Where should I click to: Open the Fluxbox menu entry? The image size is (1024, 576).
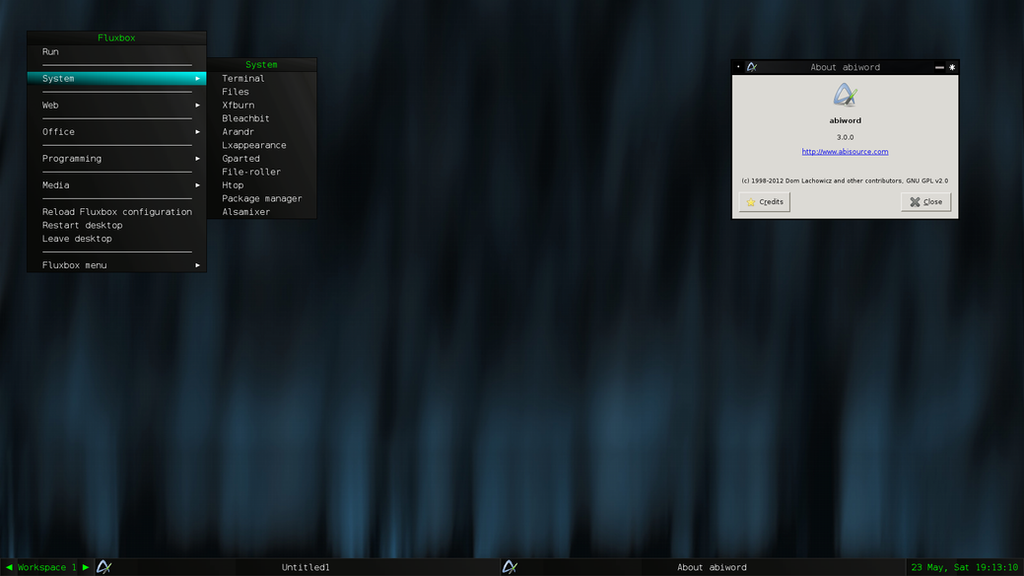(116, 265)
